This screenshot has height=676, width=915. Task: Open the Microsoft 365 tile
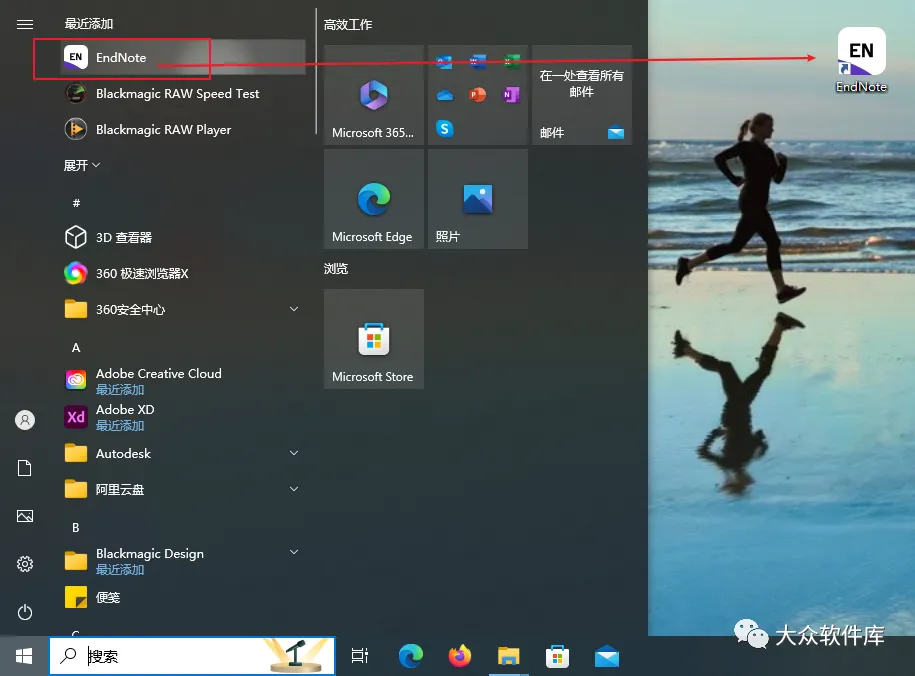373,95
